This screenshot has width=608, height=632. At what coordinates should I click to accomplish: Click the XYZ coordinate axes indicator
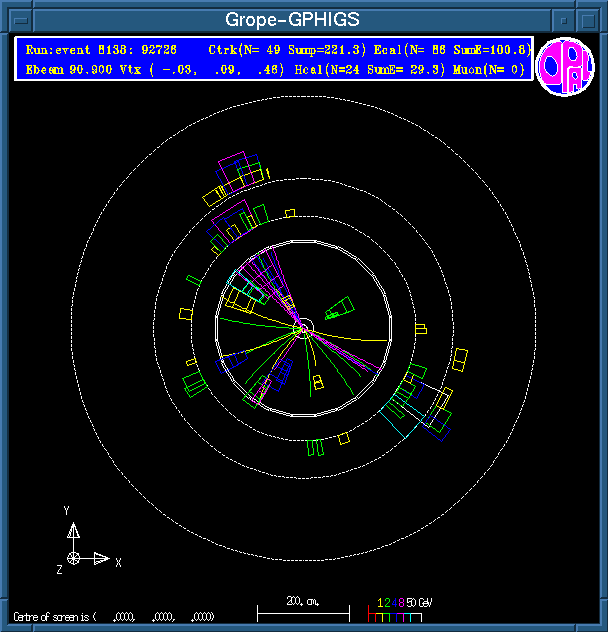[x=81, y=545]
